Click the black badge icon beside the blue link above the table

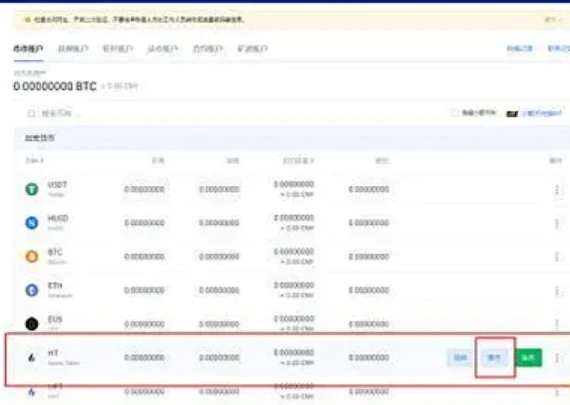(512, 114)
